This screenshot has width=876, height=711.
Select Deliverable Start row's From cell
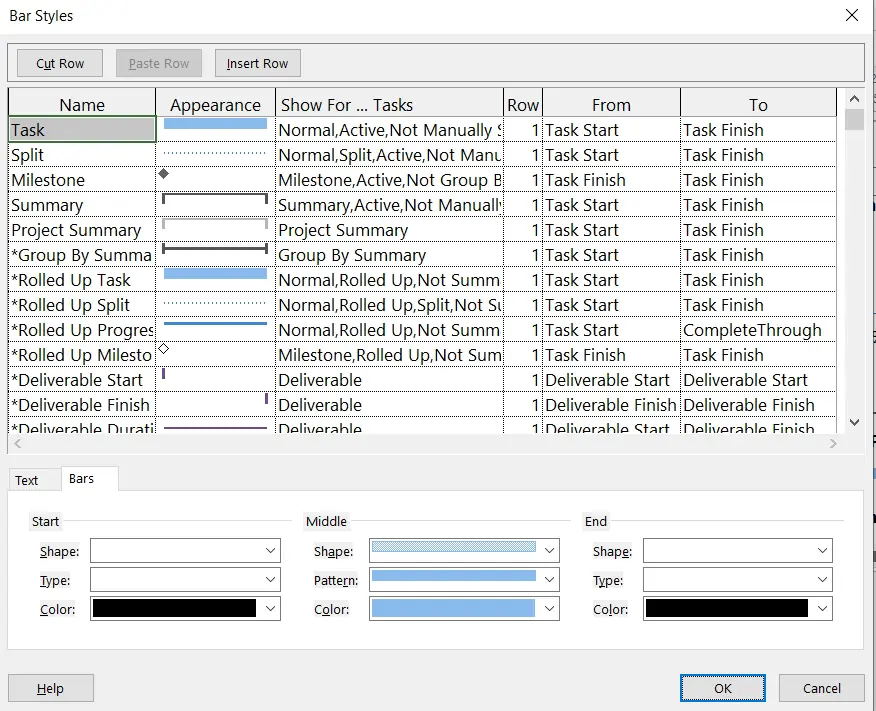611,380
